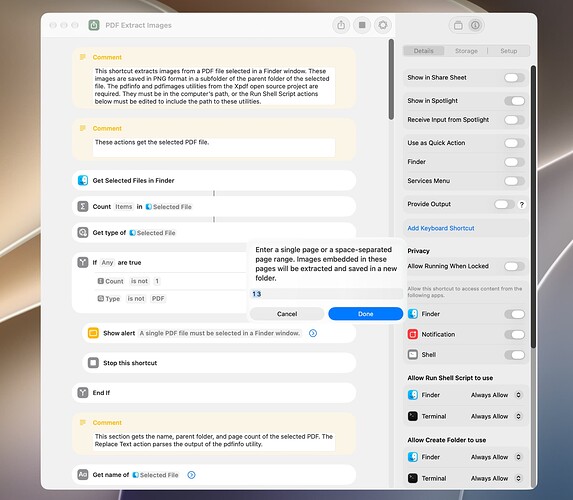Click the second Comment action icon
The height and width of the screenshot is (500, 573).
(83, 128)
